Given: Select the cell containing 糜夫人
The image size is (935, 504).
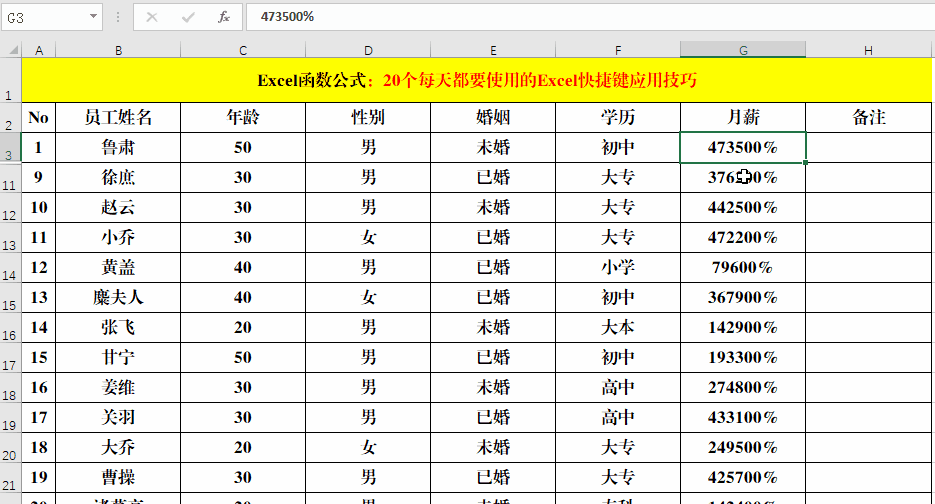Looking at the screenshot, I should [118, 297].
